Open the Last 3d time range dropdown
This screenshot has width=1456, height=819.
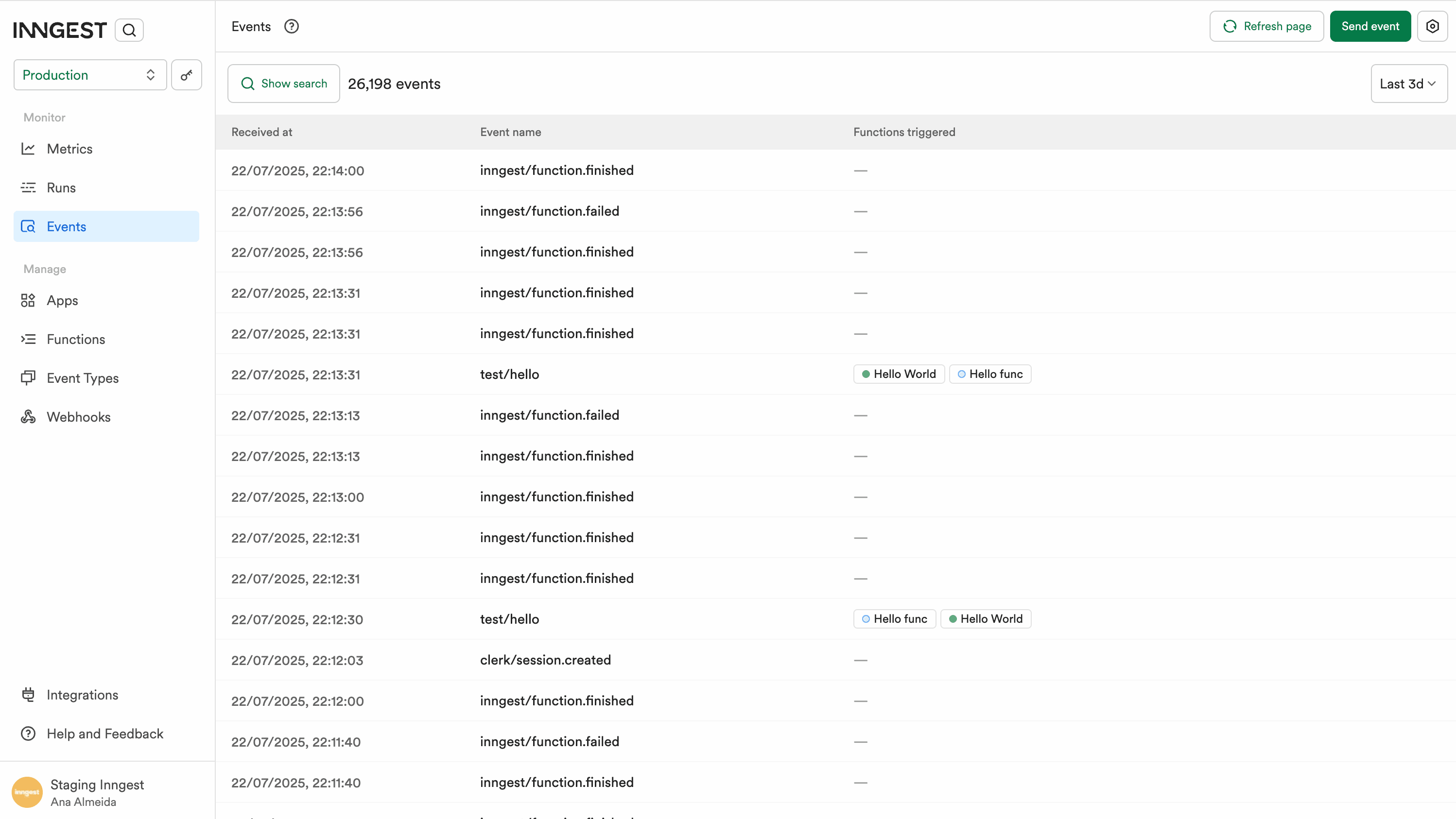(1408, 83)
